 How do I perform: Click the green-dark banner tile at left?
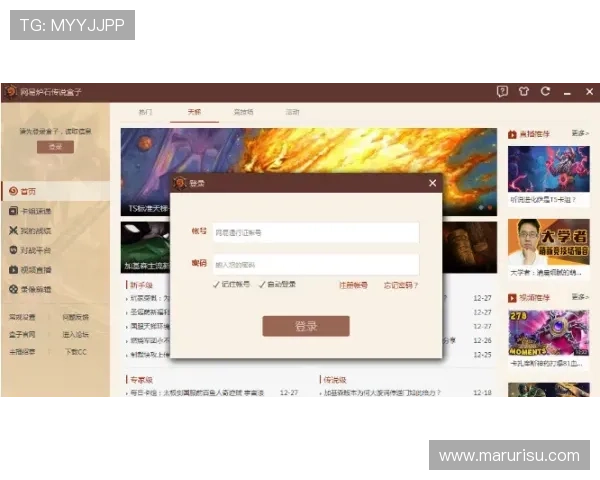click(x=145, y=247)
